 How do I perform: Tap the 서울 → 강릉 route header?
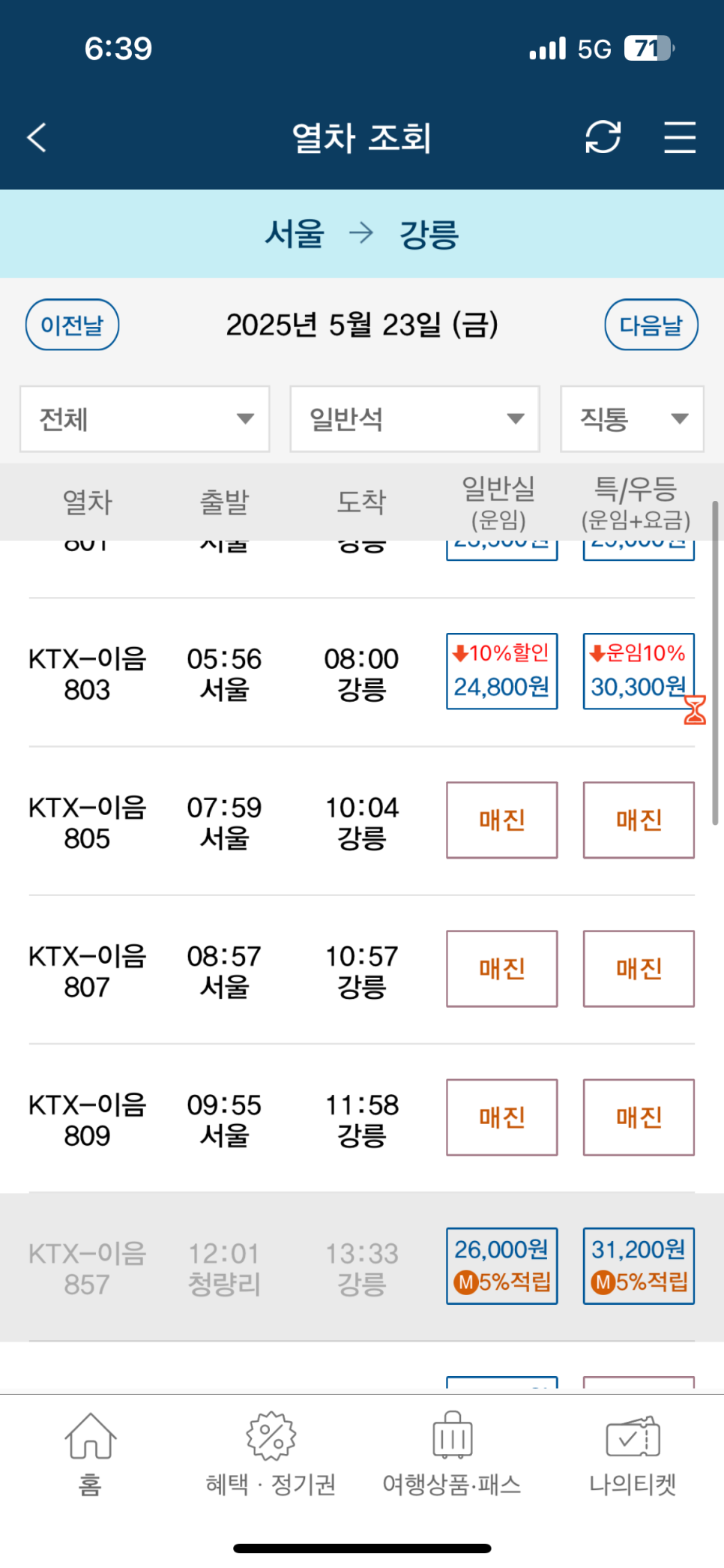362,233
